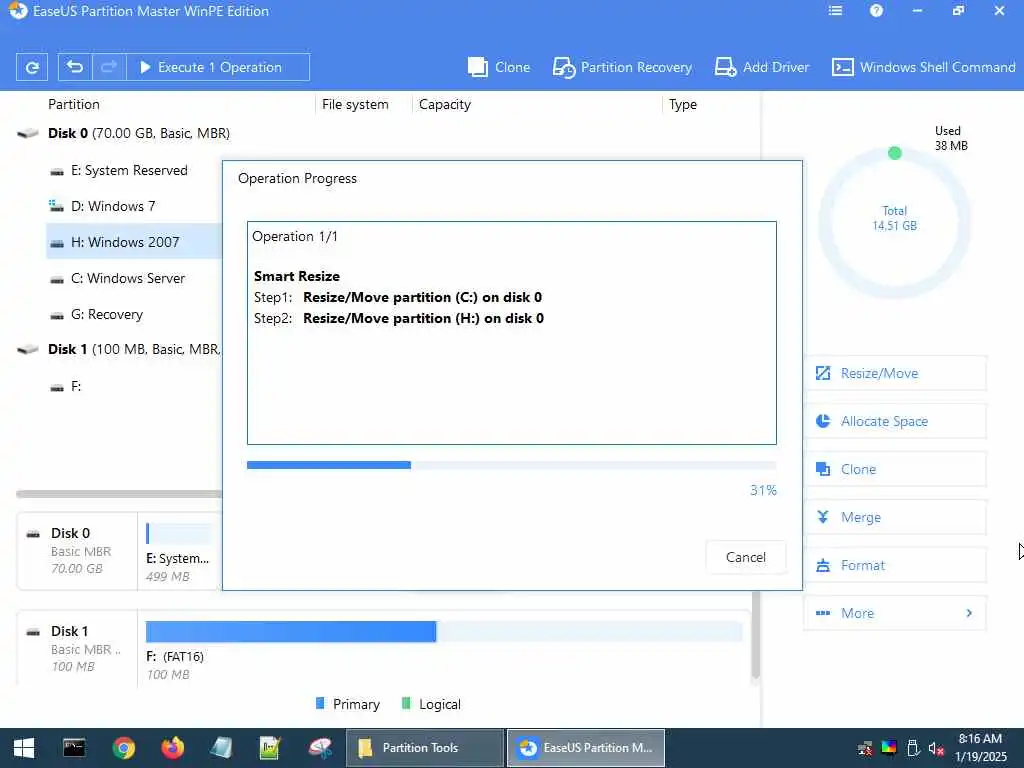Select Resize/Move in the right panel
Viewport: 1024px width, 768px height.
[x=895, y=373]
